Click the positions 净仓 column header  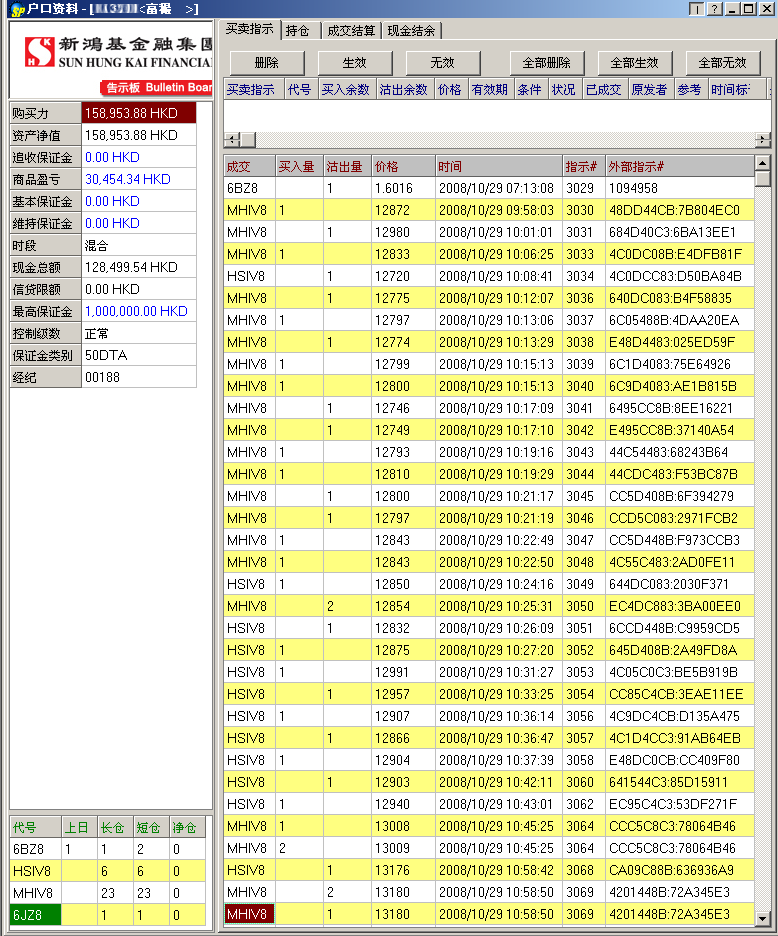point(187,827)
